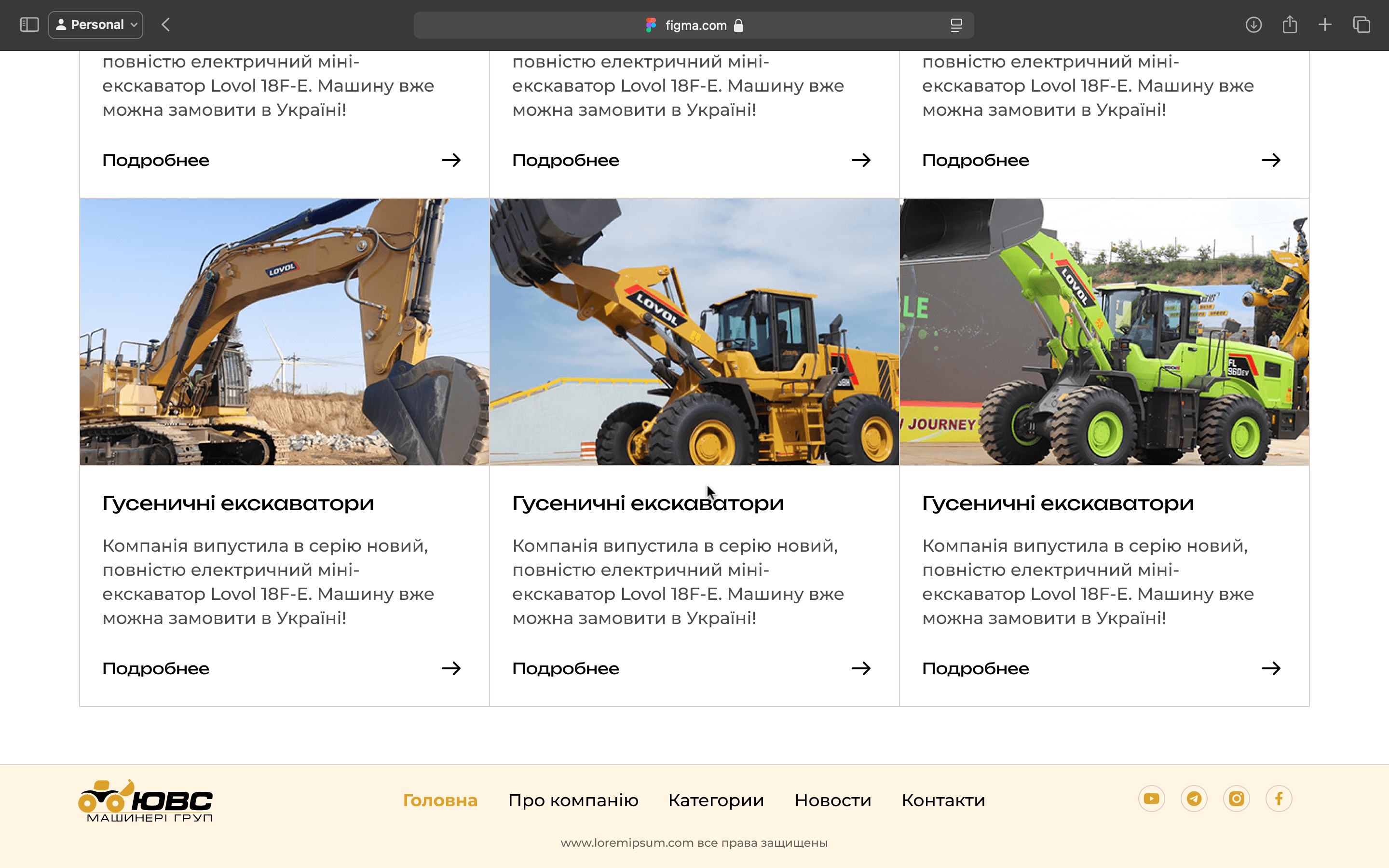Expand the Personal profile dropdown
The image size is (1389, 868).
click(96, 25)
